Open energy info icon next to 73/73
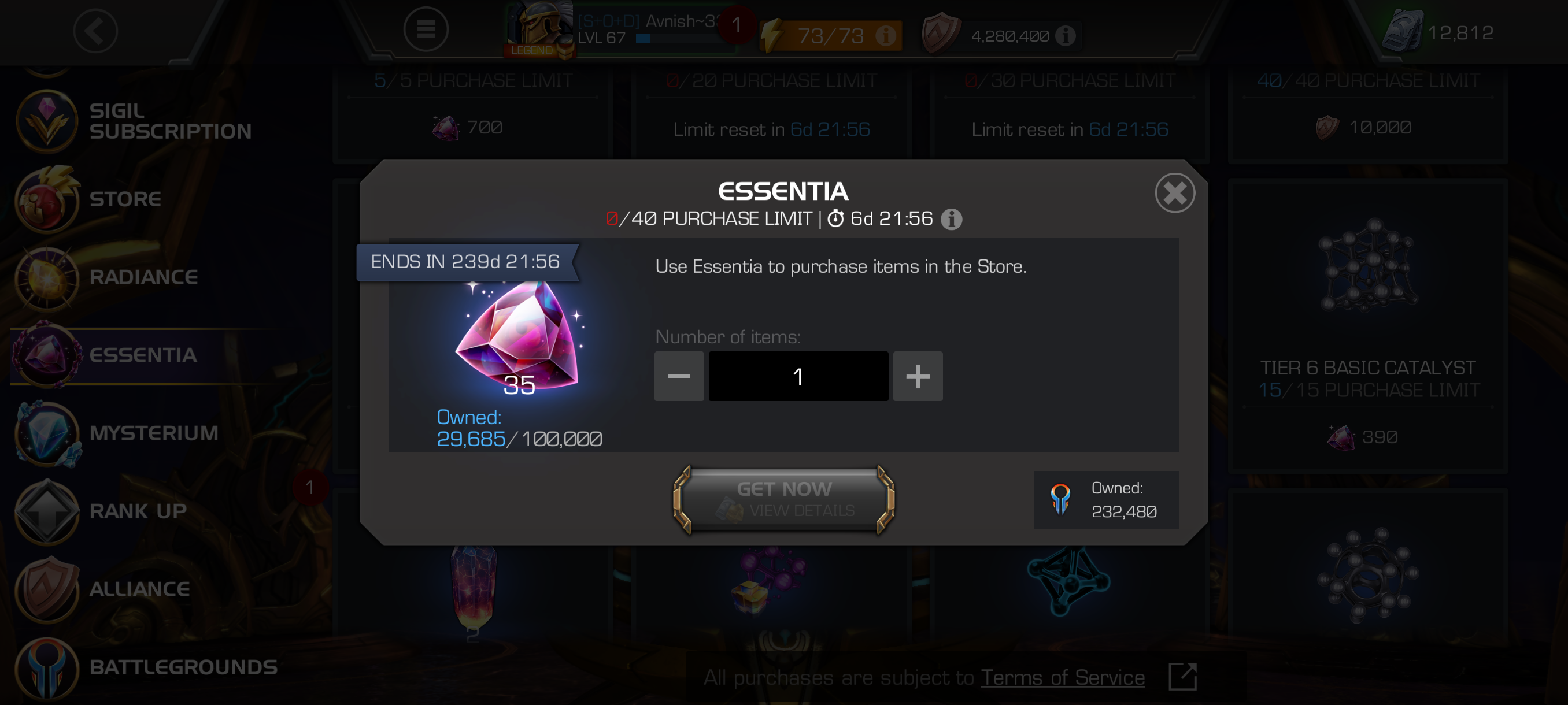 pyautogui.click(x=885, y=36)
